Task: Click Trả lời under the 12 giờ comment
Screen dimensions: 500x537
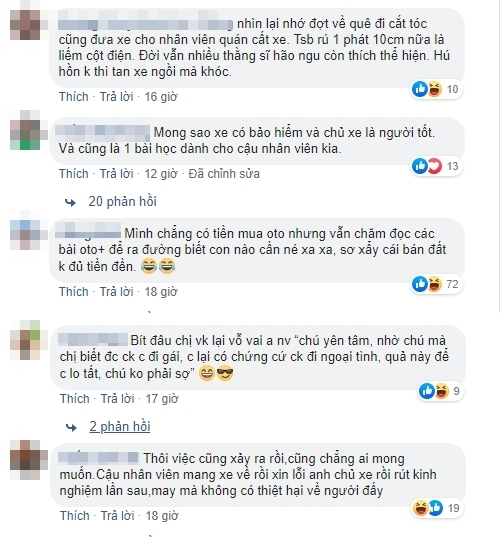Action: (x=116, y=174)
